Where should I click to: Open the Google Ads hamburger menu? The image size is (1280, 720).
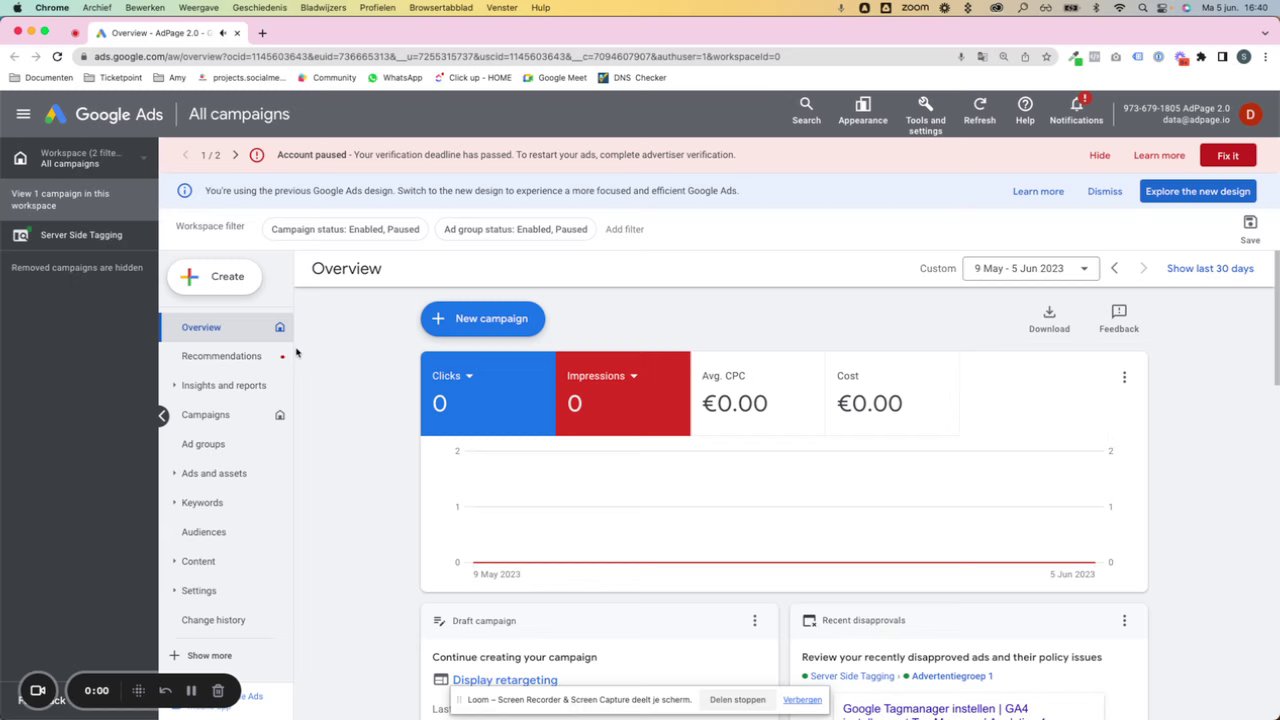click(x=23, y=114)
